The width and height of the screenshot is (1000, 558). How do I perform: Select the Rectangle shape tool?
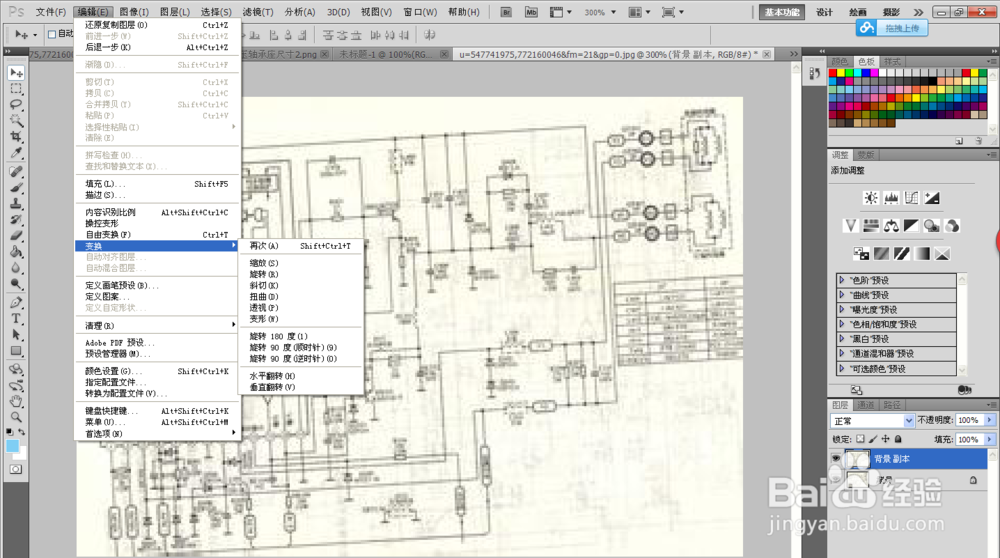(16, 351)
